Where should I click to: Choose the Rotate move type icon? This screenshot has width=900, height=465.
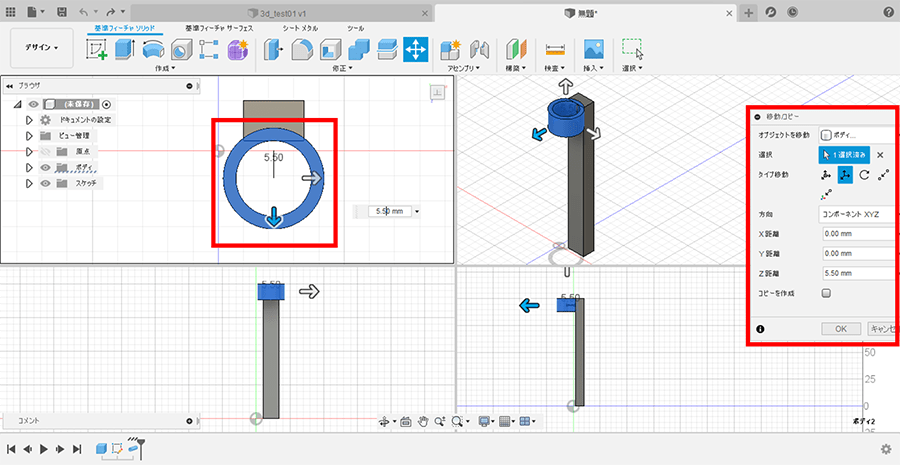pyautogui.click(x=863, y=175)
